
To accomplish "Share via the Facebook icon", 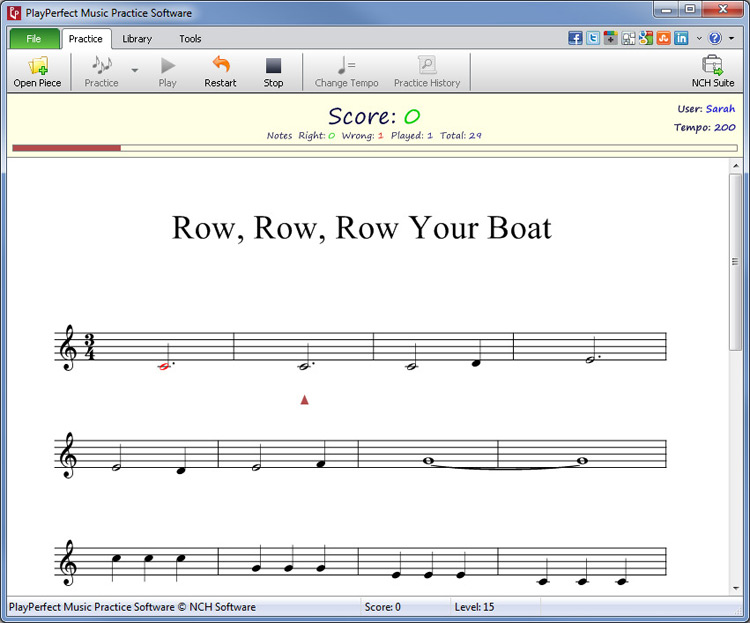I will [x=576, y=38].
